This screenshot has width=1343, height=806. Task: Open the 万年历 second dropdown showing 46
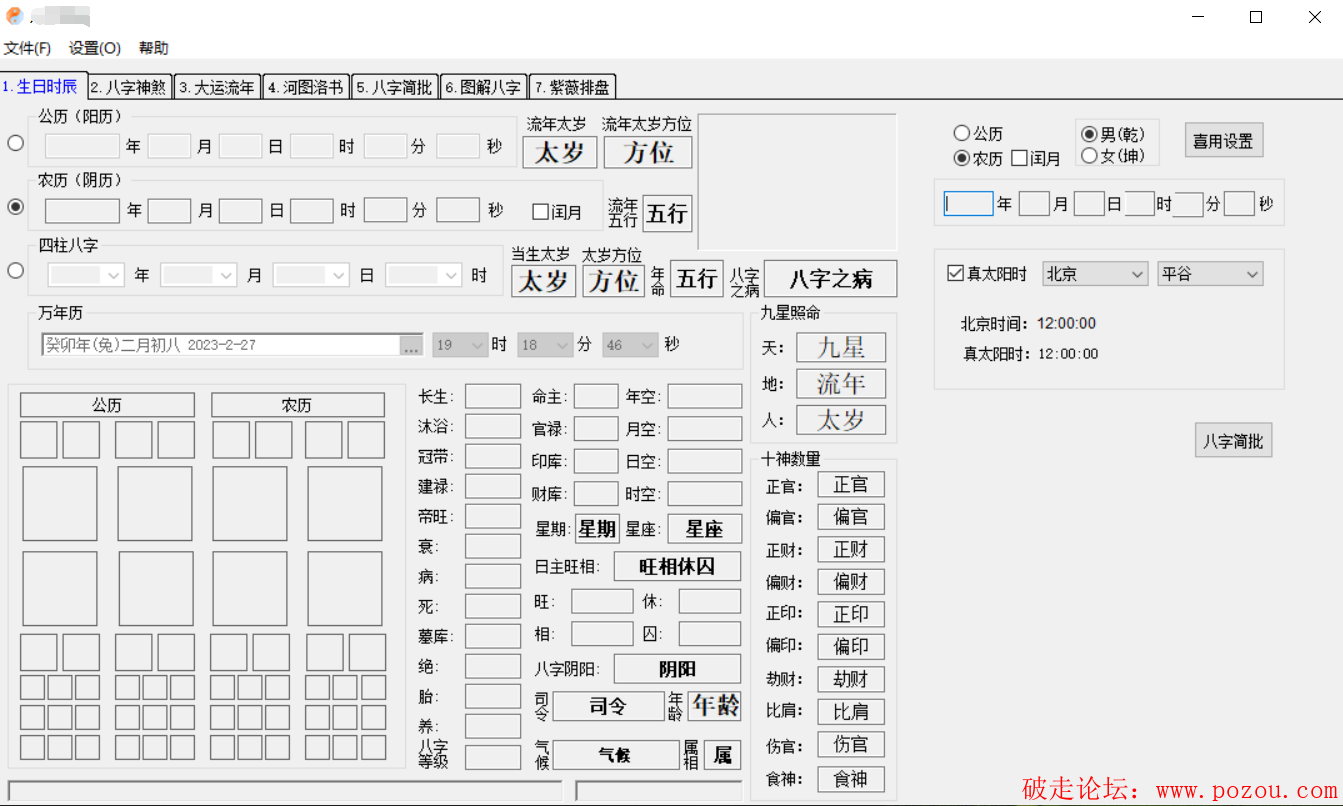[630, 345]
